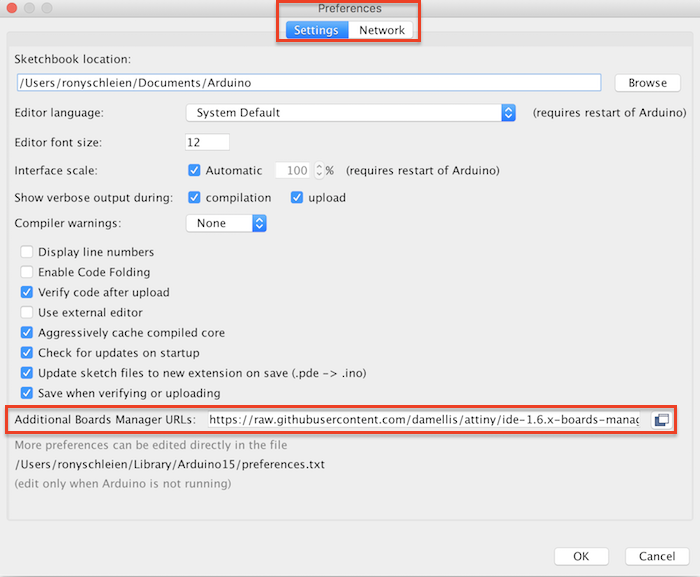The width and height of the screenshot is (700, 577).
Task: Confirm preferences with OK
Action: pyautogui.click(x=581, y=556)
